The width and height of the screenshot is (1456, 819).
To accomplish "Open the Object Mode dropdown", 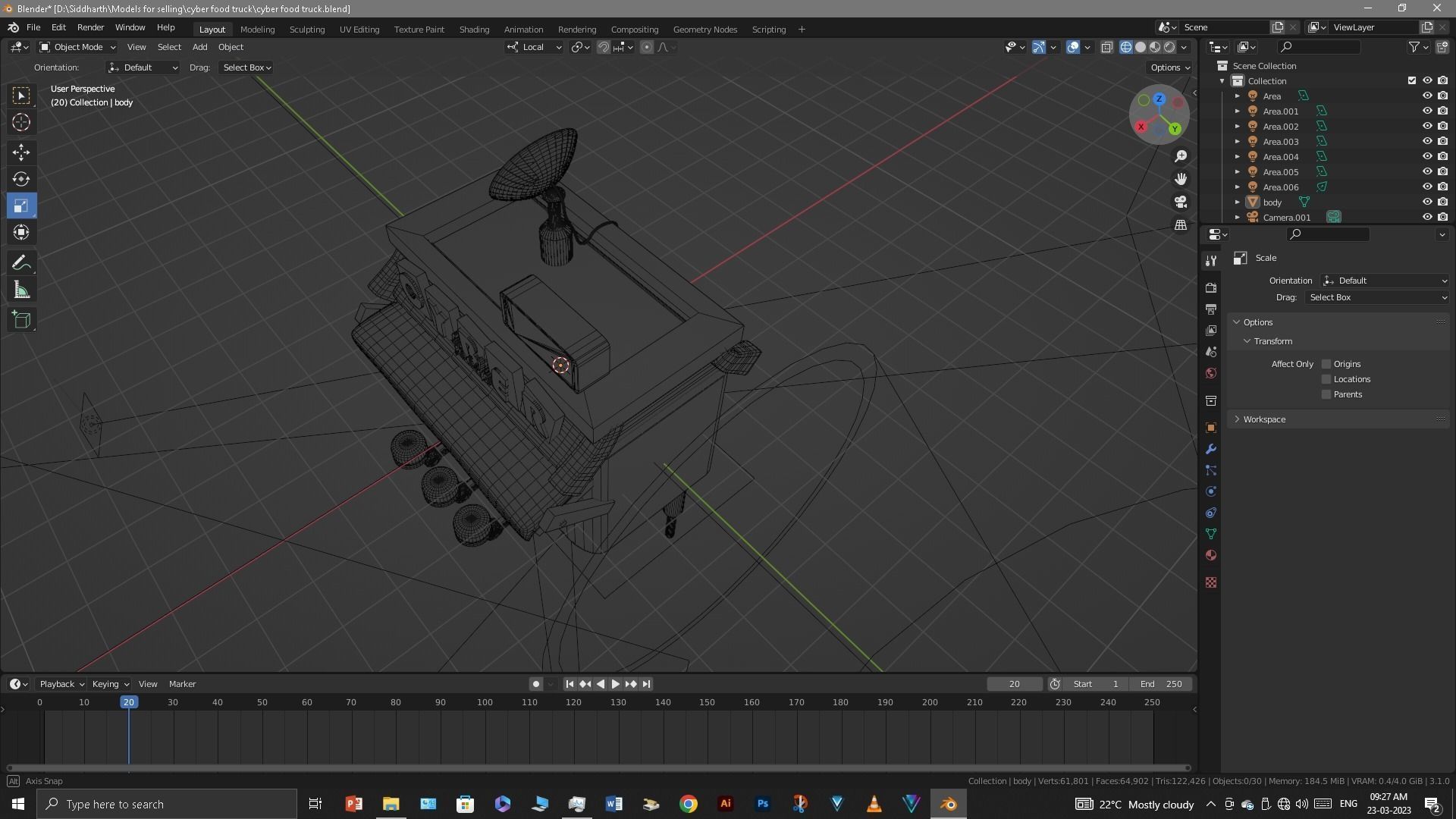I will (77, 47).
